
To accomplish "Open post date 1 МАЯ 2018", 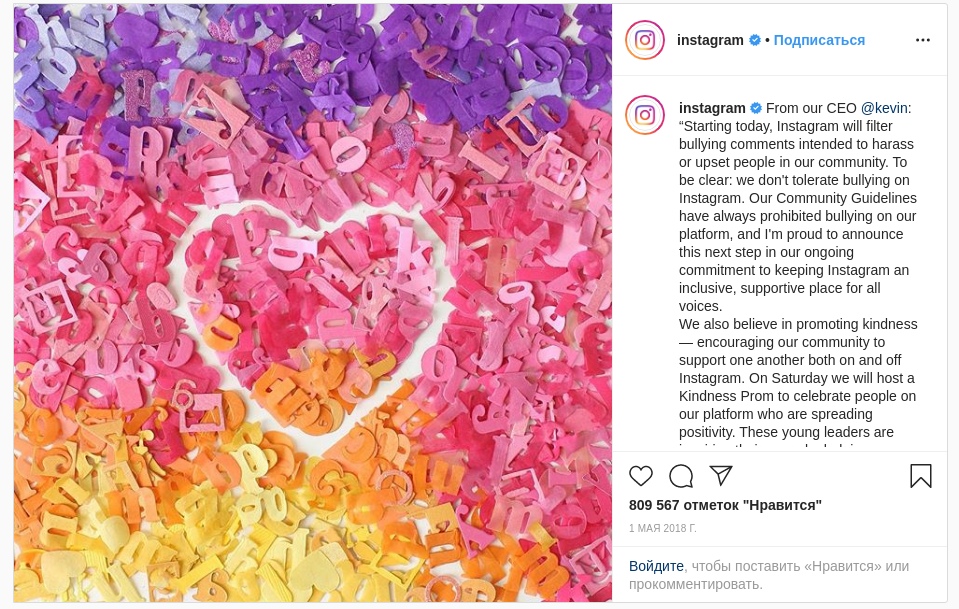I will point(662,528).
